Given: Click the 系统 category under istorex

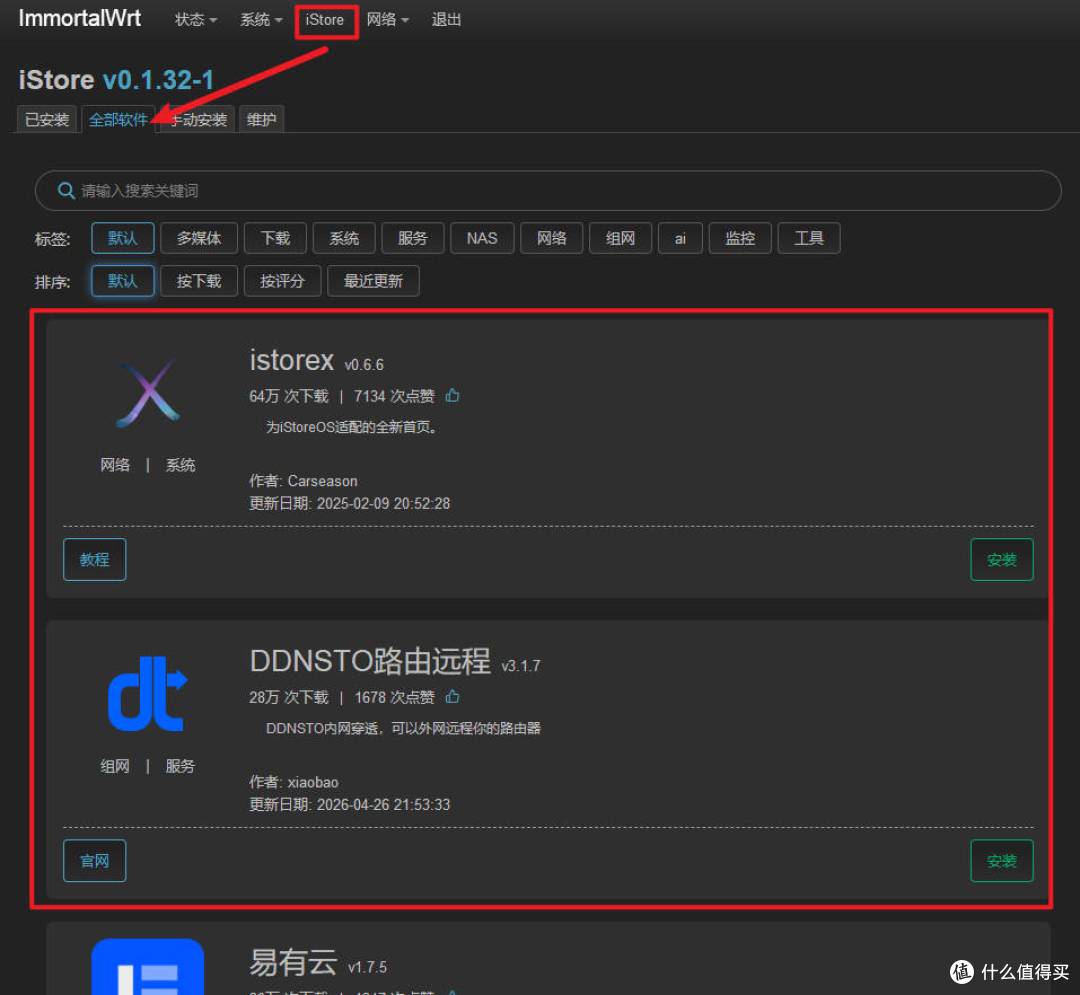Looking at the screenshot, I should [180, 465].
